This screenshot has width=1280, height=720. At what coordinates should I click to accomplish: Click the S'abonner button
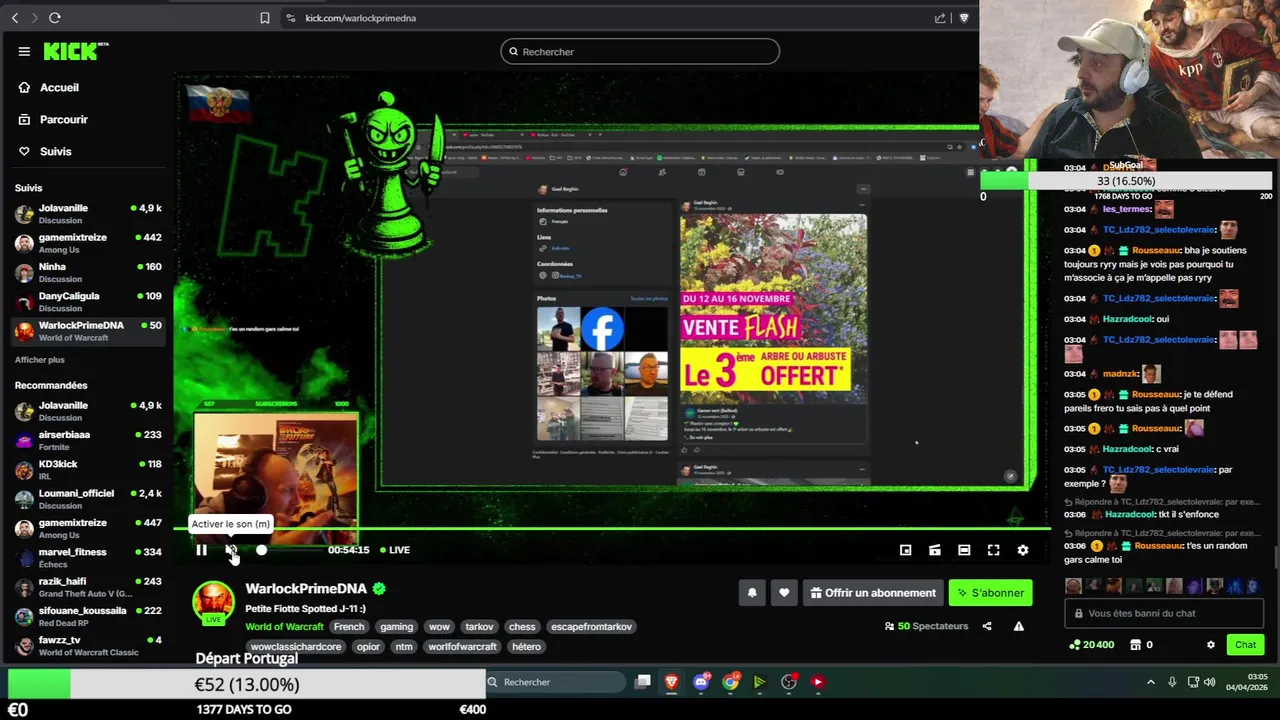(x=990, y=593)
